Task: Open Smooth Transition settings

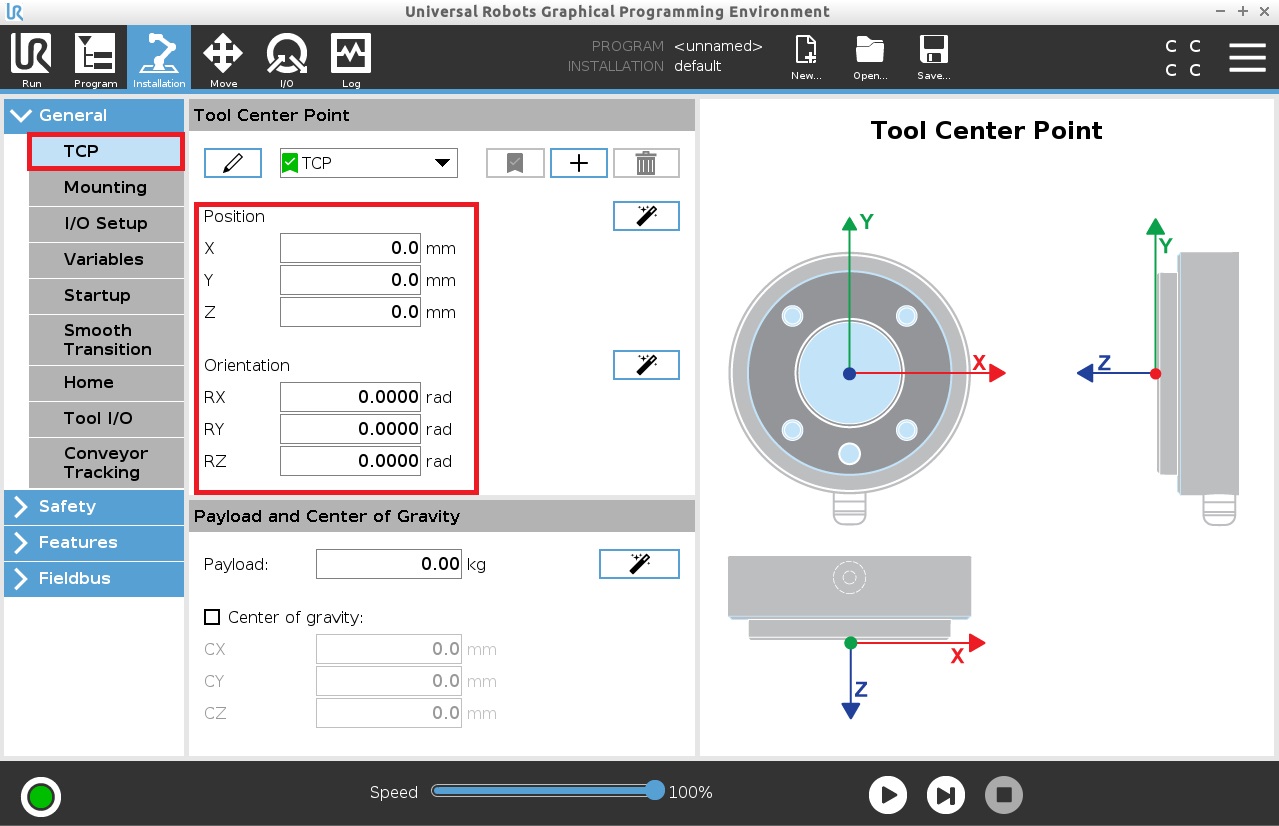Action: click(x=106, y=340)
